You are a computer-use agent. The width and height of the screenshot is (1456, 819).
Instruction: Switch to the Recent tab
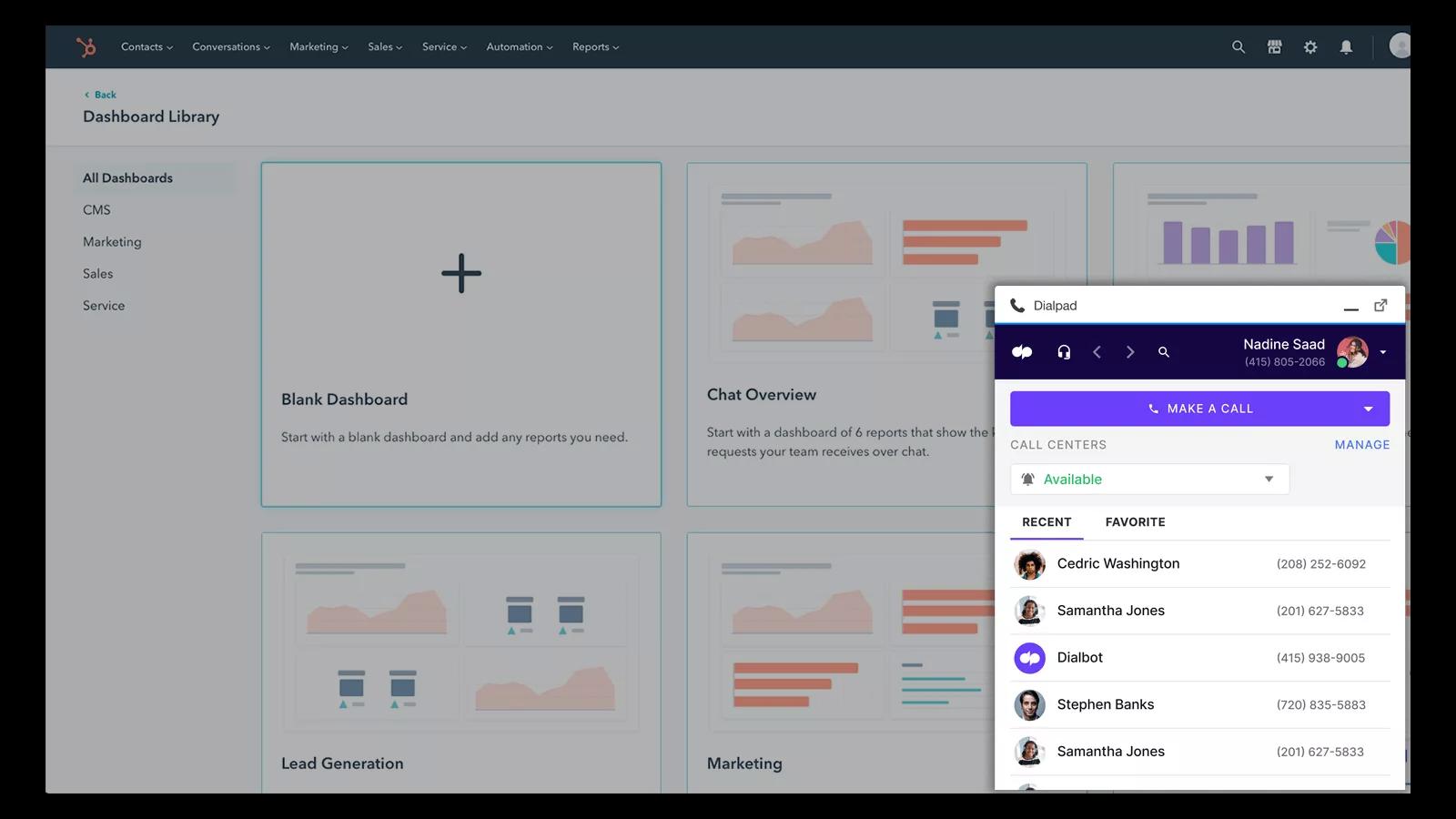[x=1046, y=521]
